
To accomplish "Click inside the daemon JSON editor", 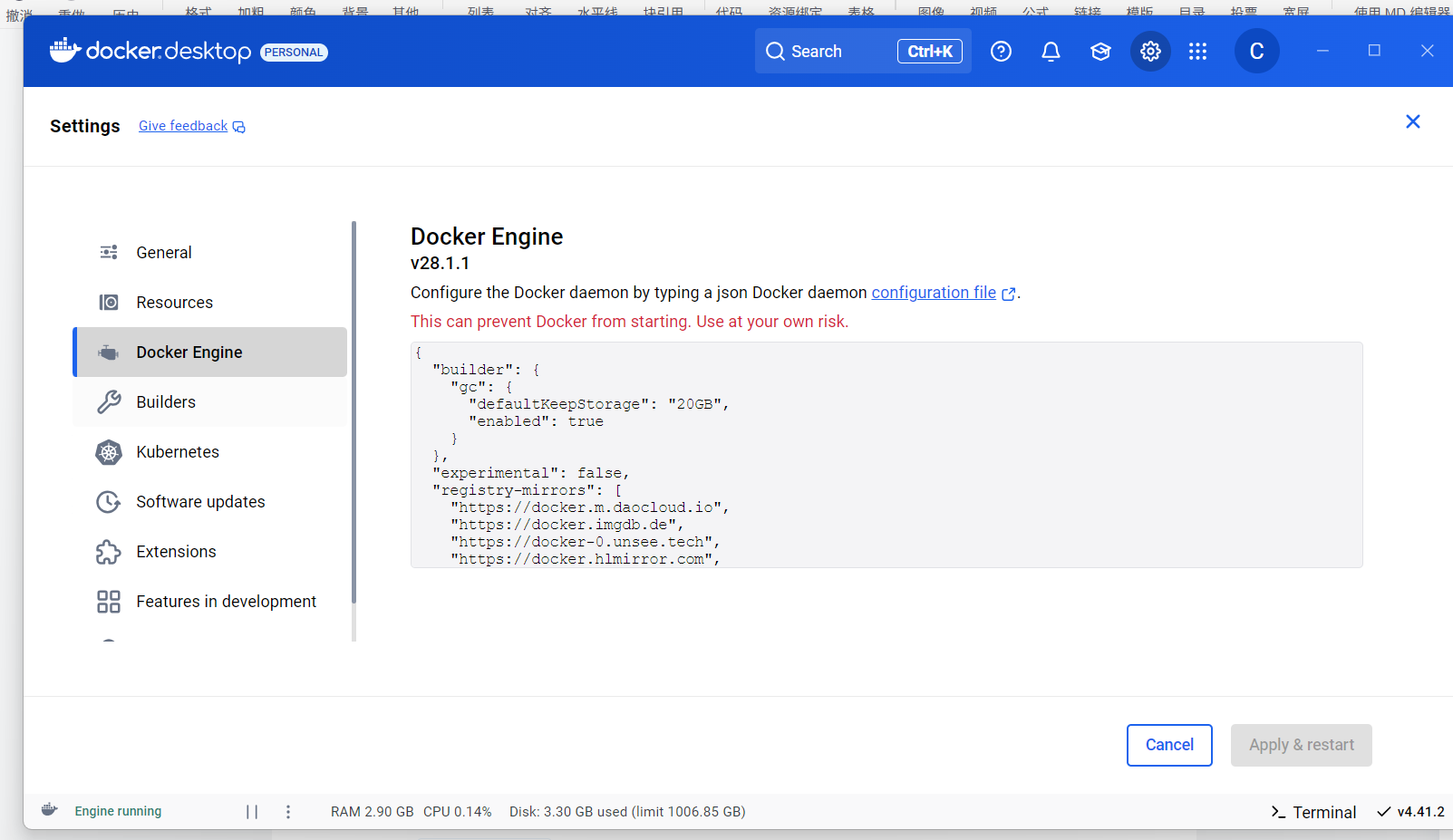I will [886, 455].
